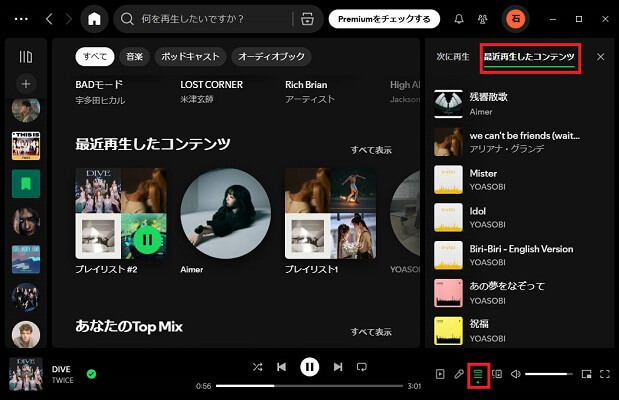Open the three-dot app menu
The image size is (619, 400).
21,19
